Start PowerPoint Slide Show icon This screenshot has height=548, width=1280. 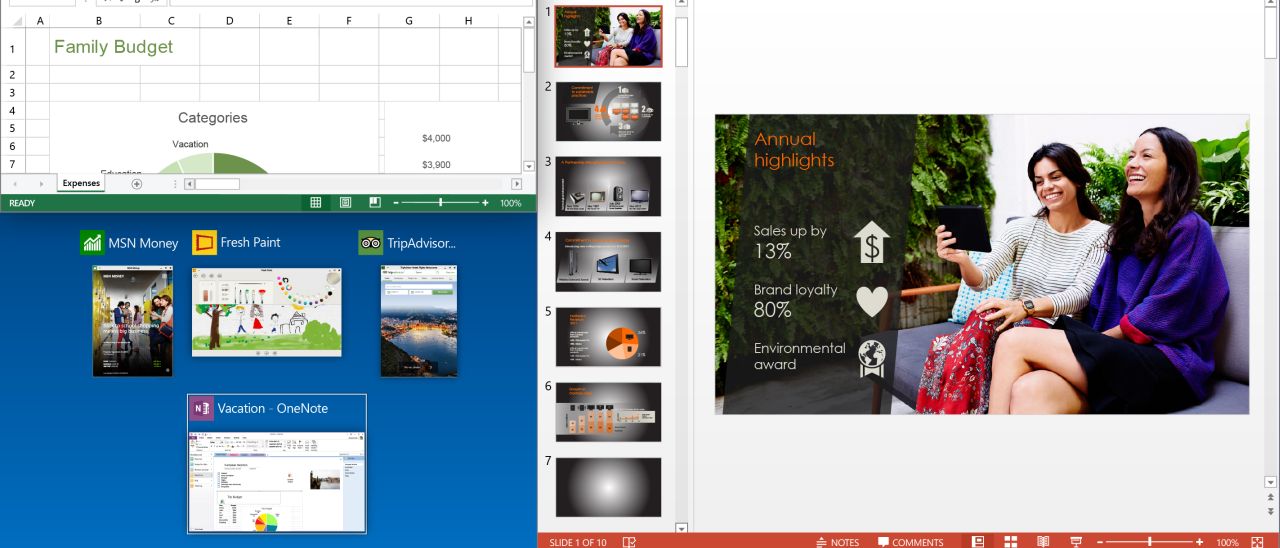pyautogui.click(x=1076, y=542)
